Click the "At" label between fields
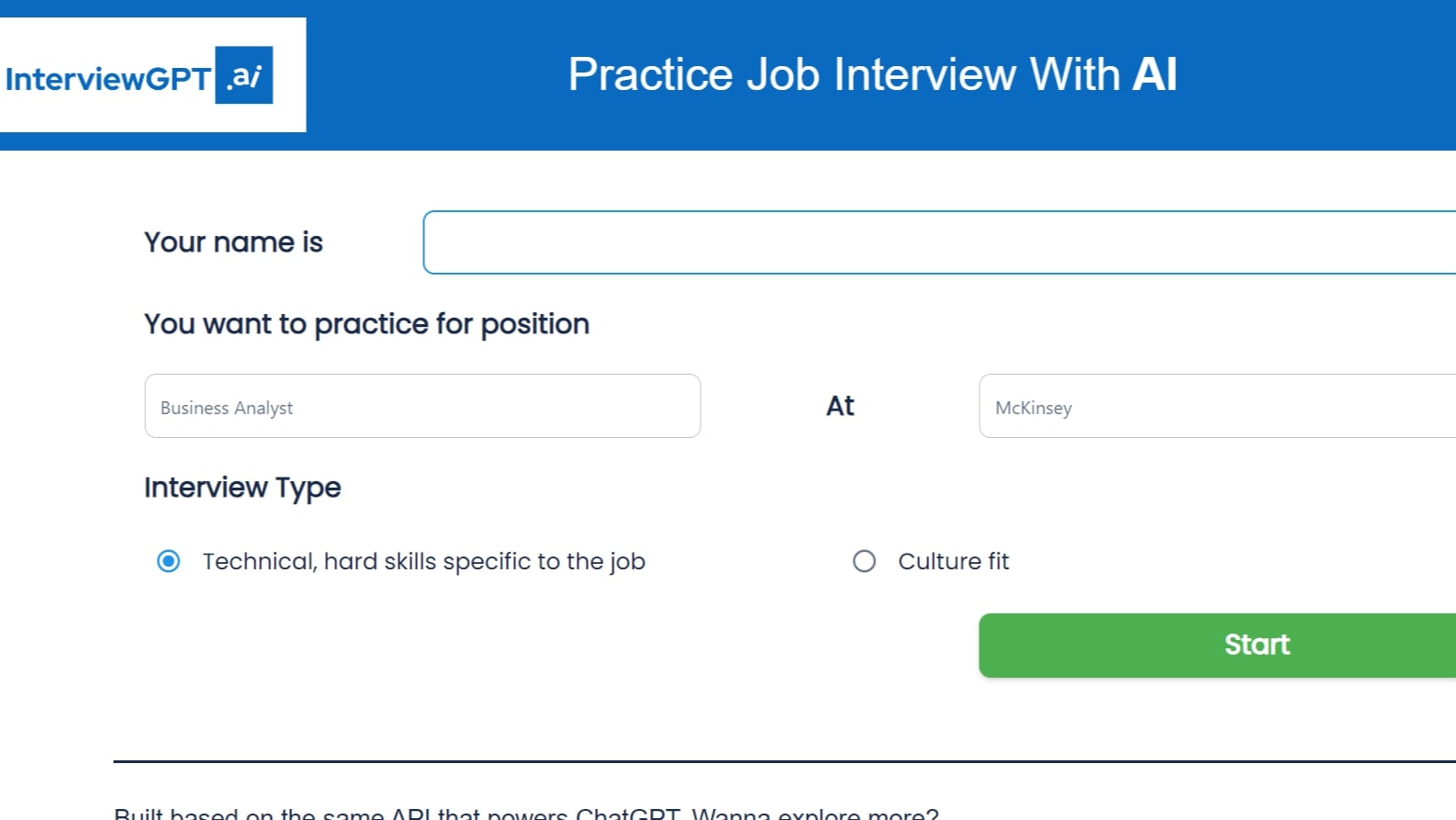The image size is (1456, 820). [840, 406]
